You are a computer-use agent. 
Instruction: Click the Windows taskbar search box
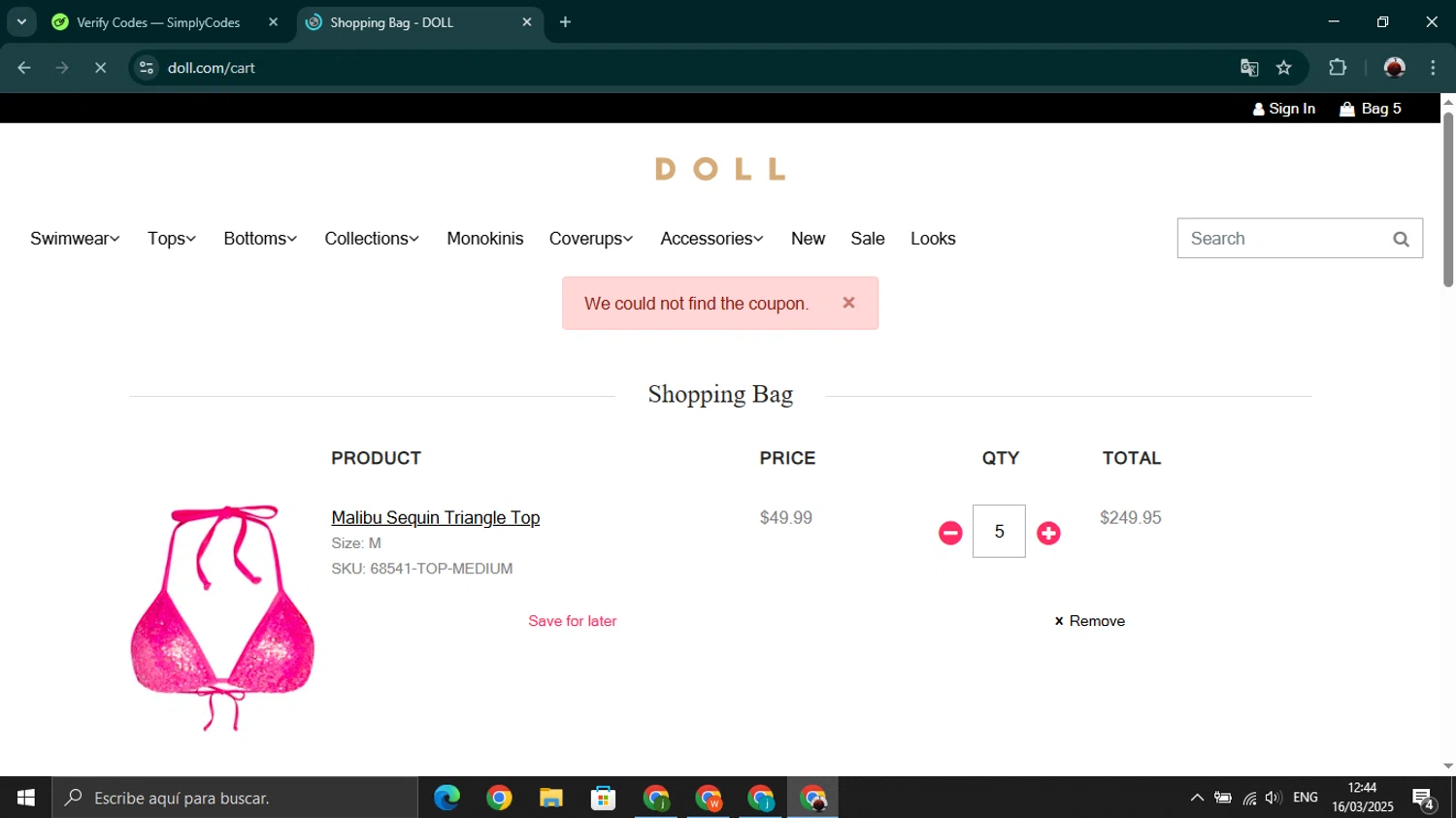point(235,798)
